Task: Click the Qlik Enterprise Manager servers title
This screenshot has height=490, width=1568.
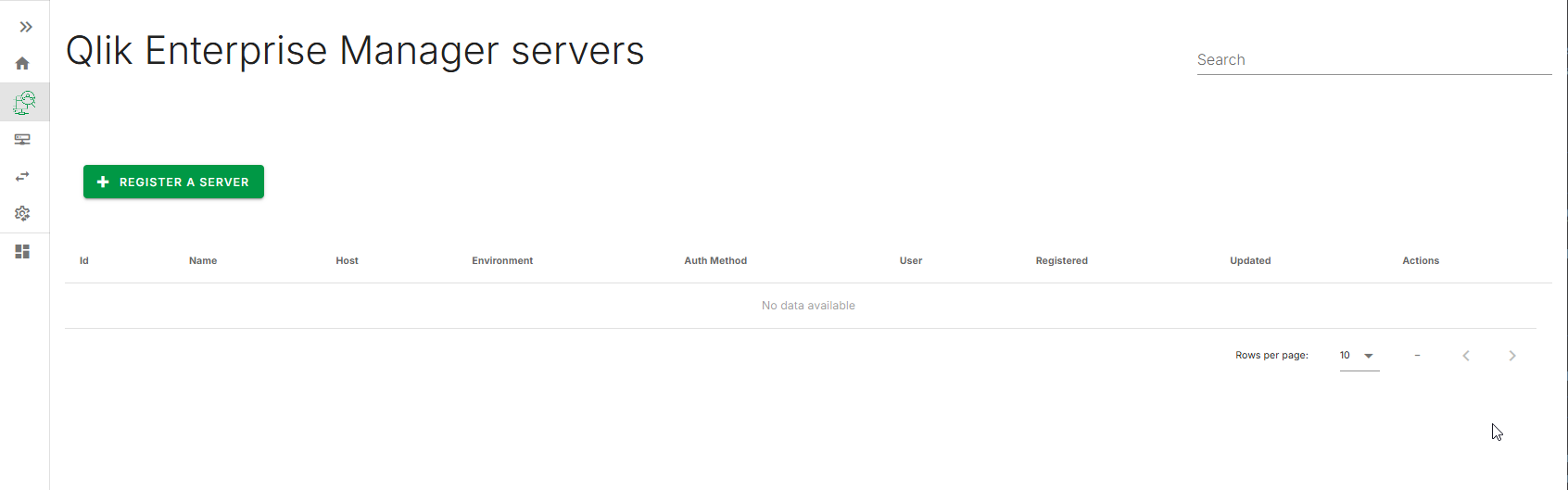Action: click(x=355, y=51)
